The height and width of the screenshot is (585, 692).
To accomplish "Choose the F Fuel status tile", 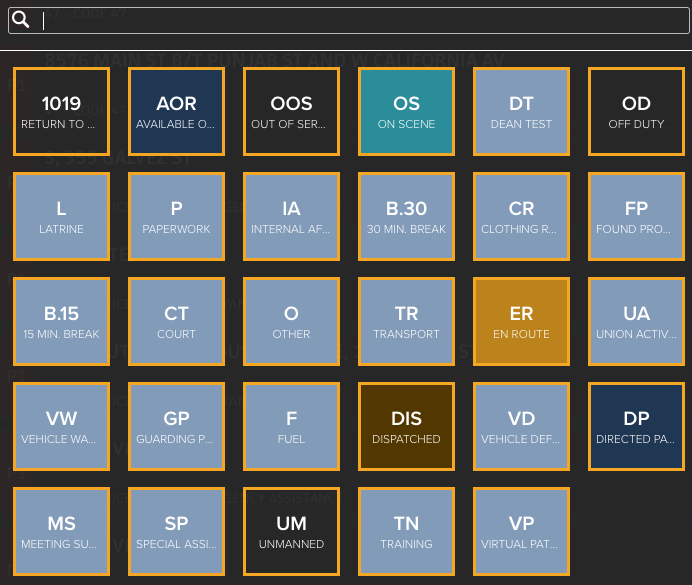I will (x=291, y=427).
